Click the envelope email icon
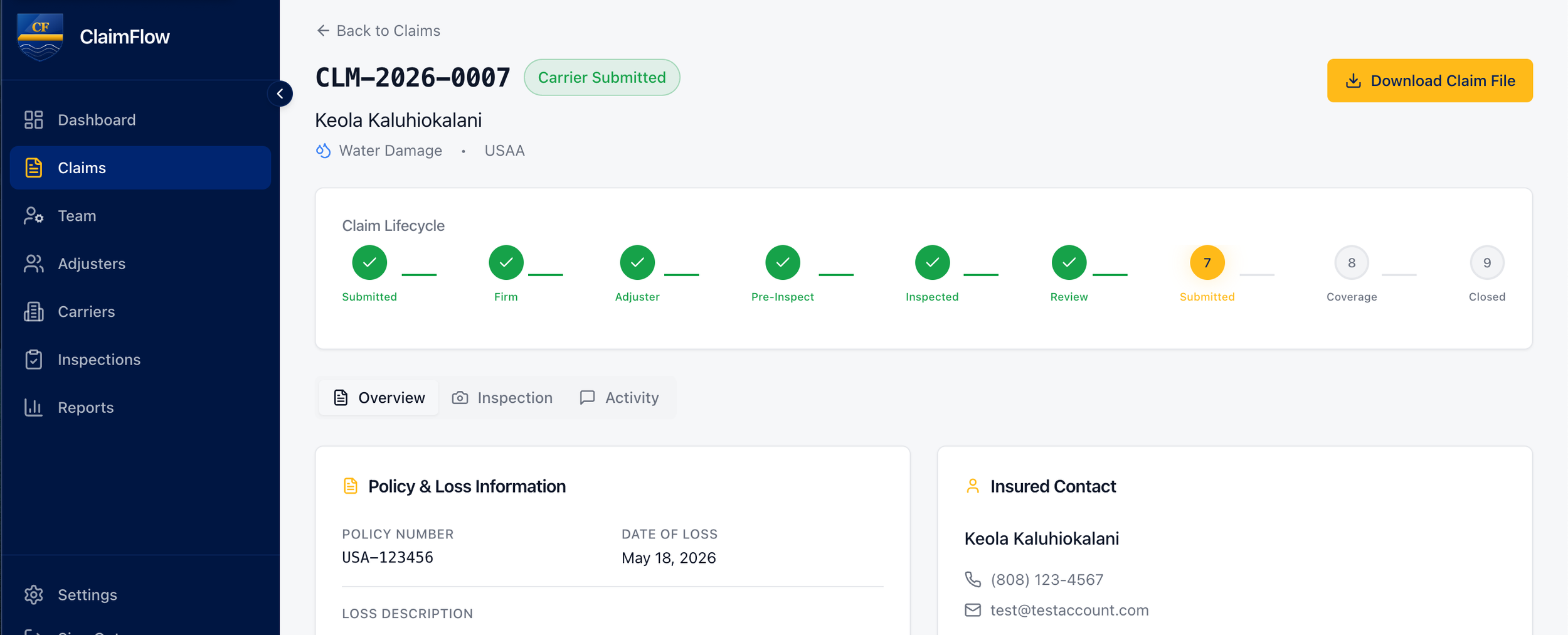Image resolution: width=1568 pixels, height=635 pixels. [x=973, y=610]
